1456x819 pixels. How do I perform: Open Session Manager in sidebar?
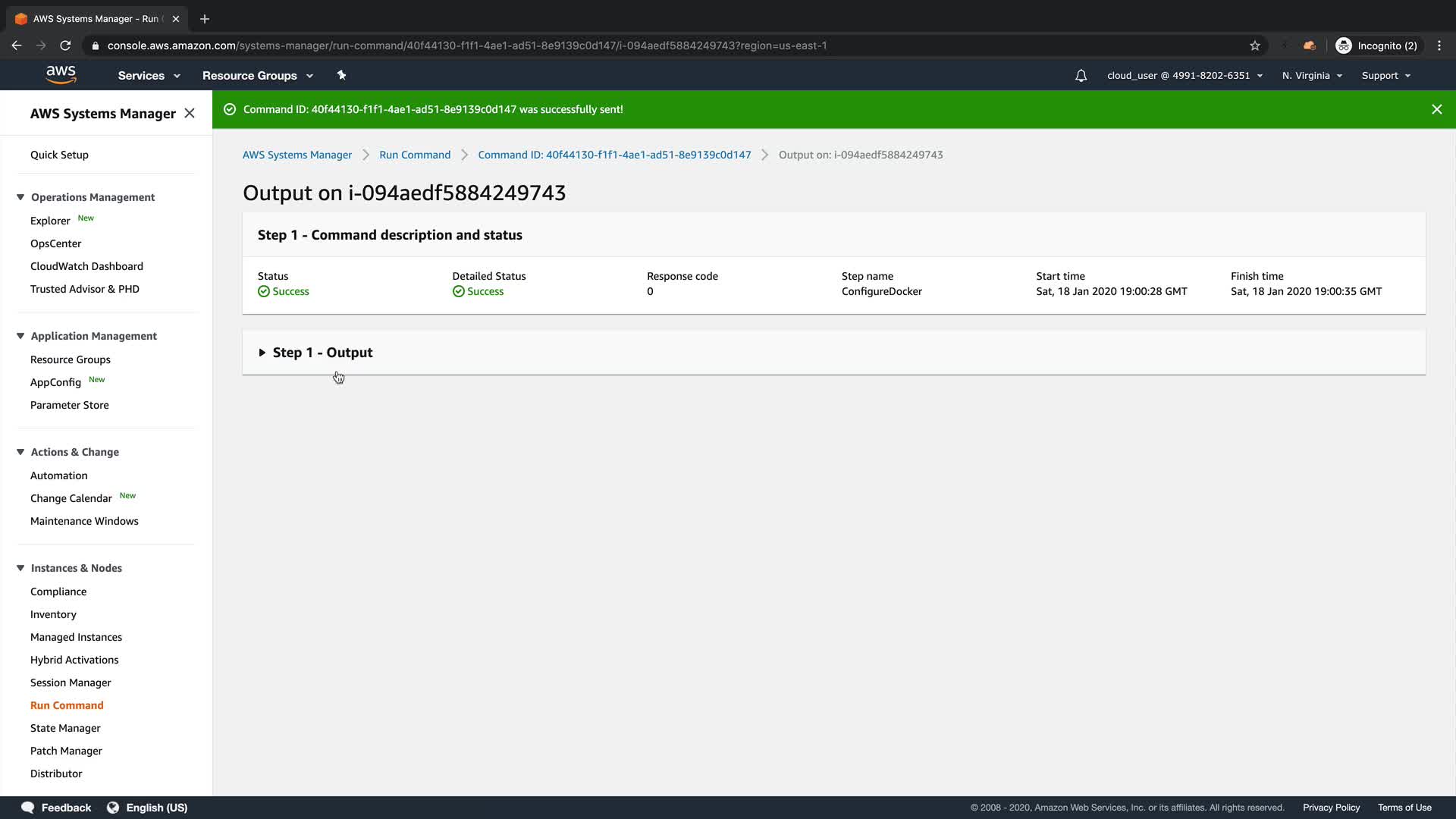[71, 682]
